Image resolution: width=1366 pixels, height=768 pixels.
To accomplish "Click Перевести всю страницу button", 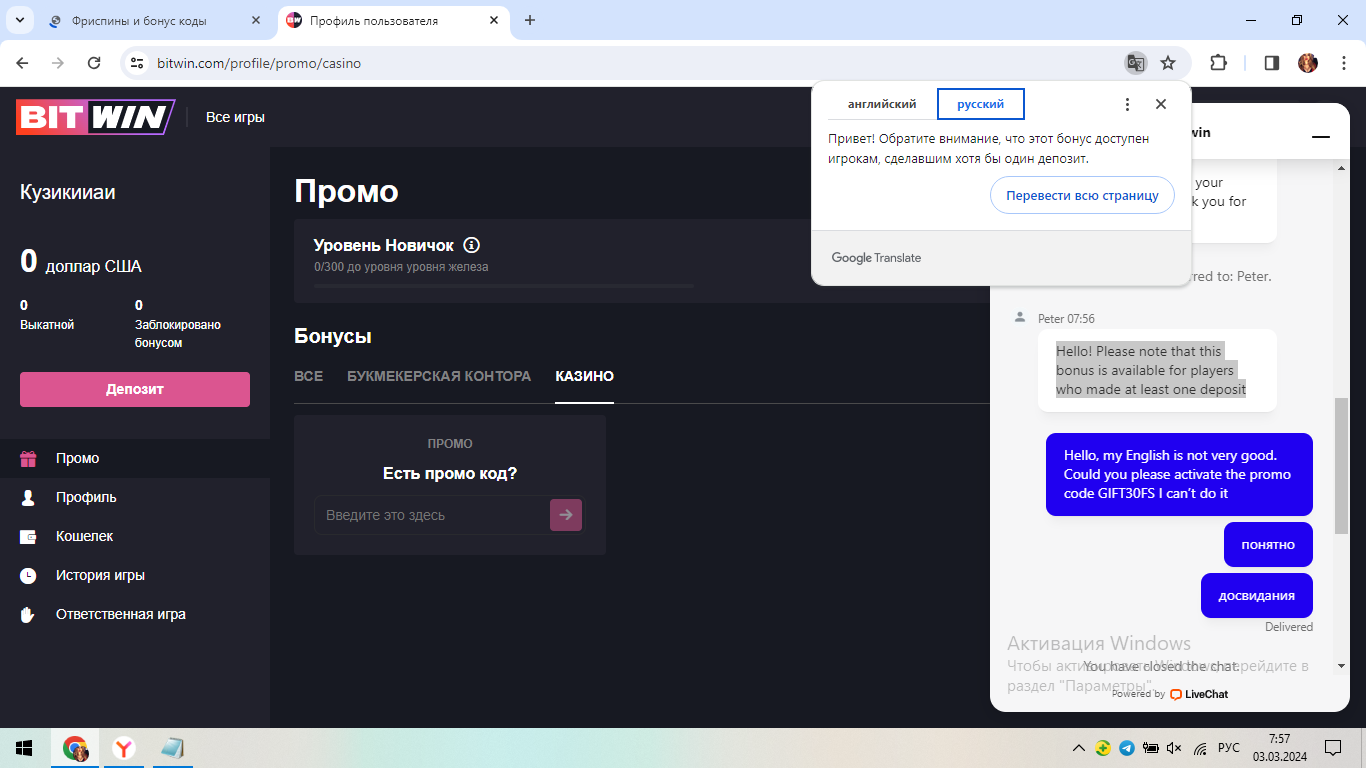I will click(1082, 195).
